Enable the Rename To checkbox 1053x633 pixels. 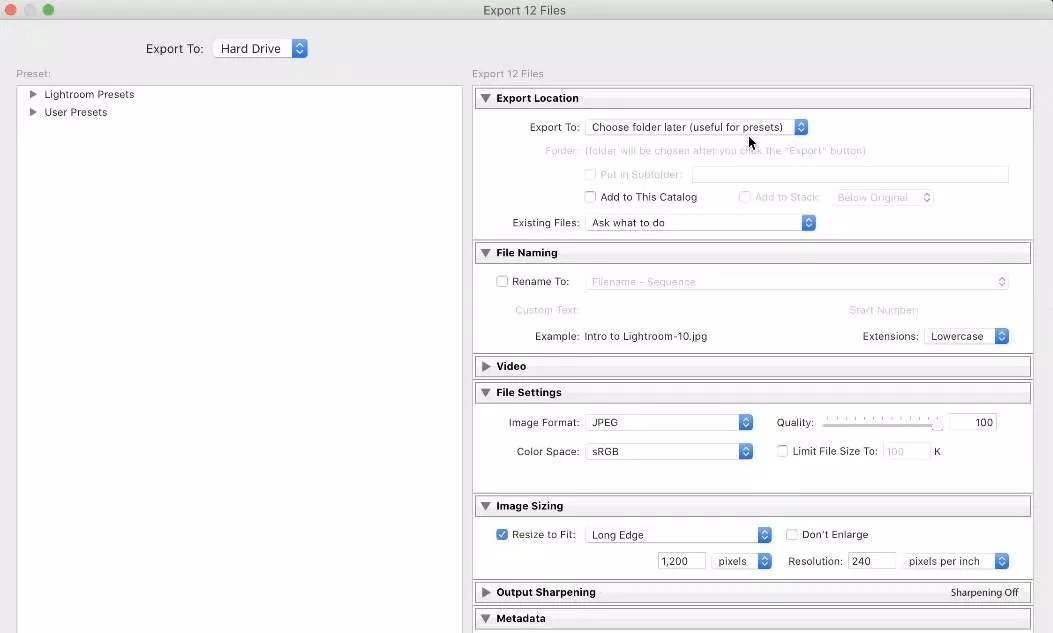(x=502, y=282)
